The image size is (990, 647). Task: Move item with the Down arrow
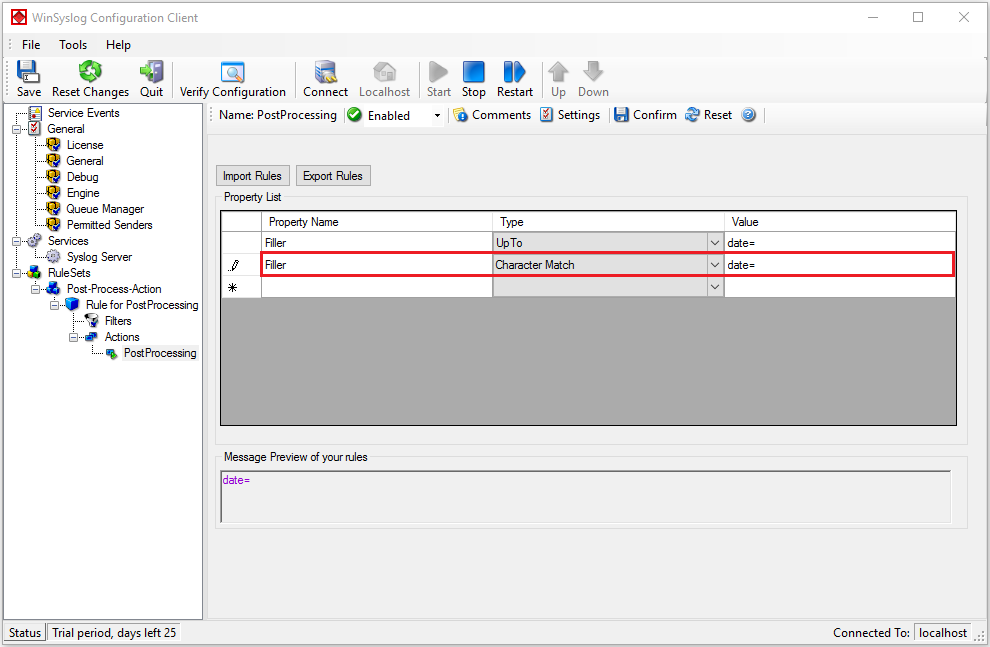click(593, 72)
